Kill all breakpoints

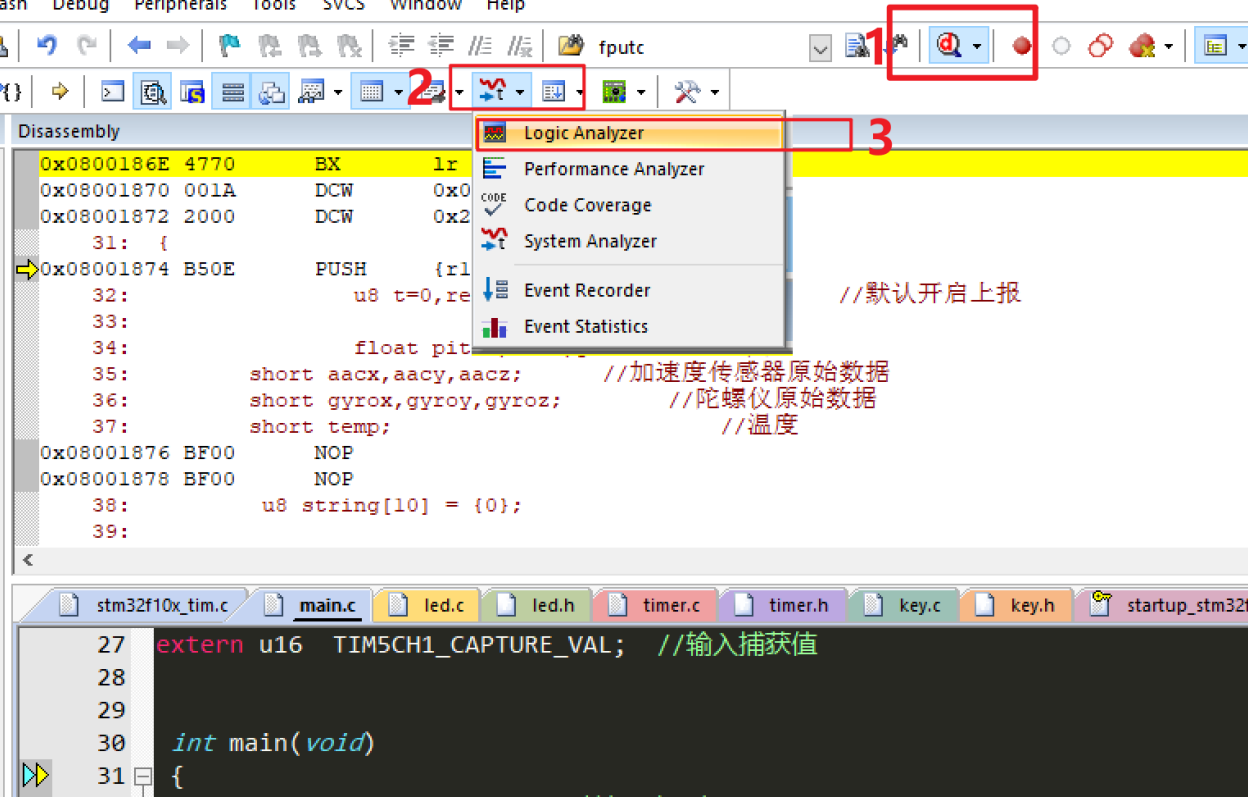tap(1141, 46)
